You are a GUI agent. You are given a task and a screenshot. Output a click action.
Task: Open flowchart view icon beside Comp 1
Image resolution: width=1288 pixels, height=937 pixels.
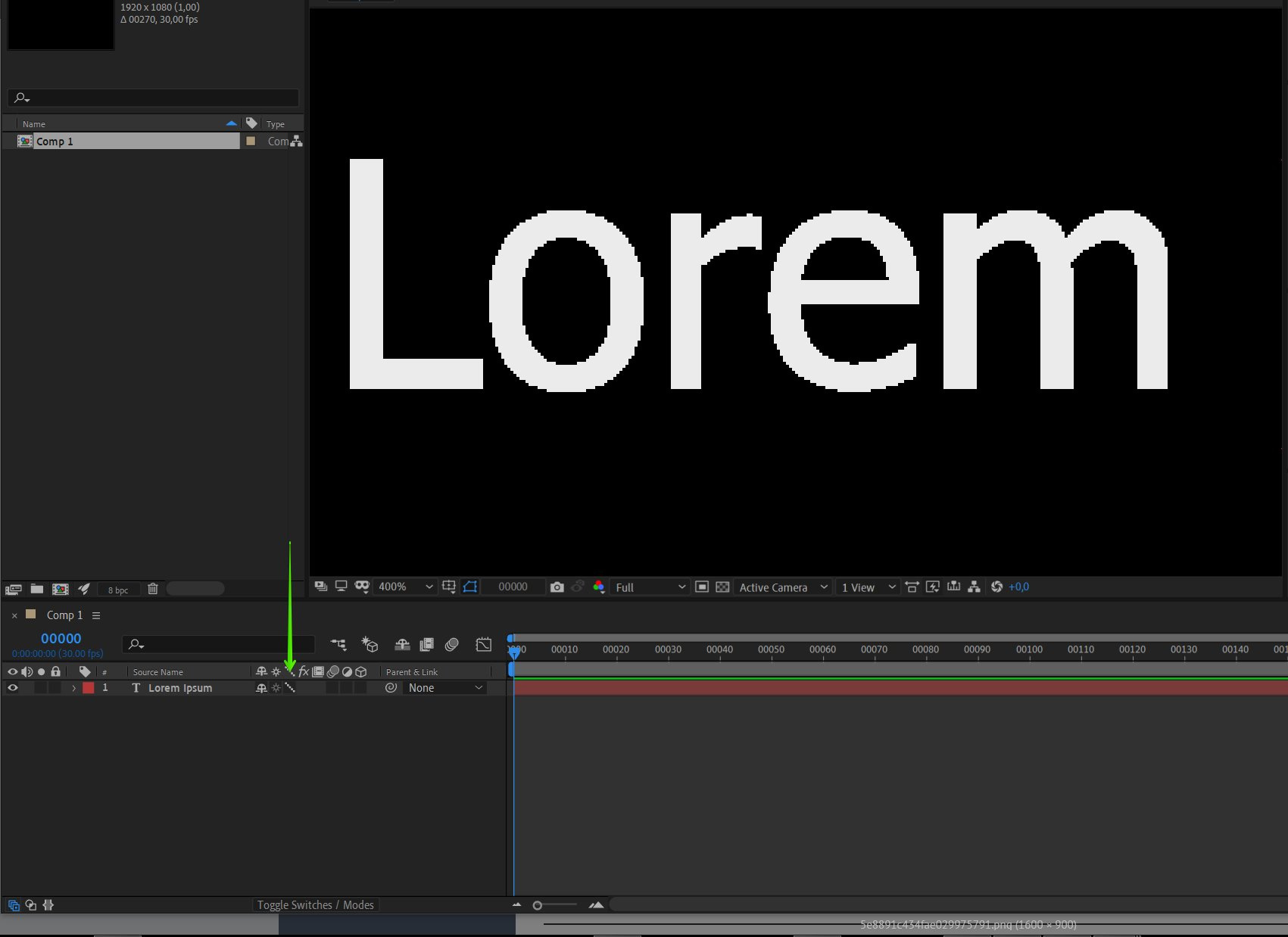click(x=296, y=142)
